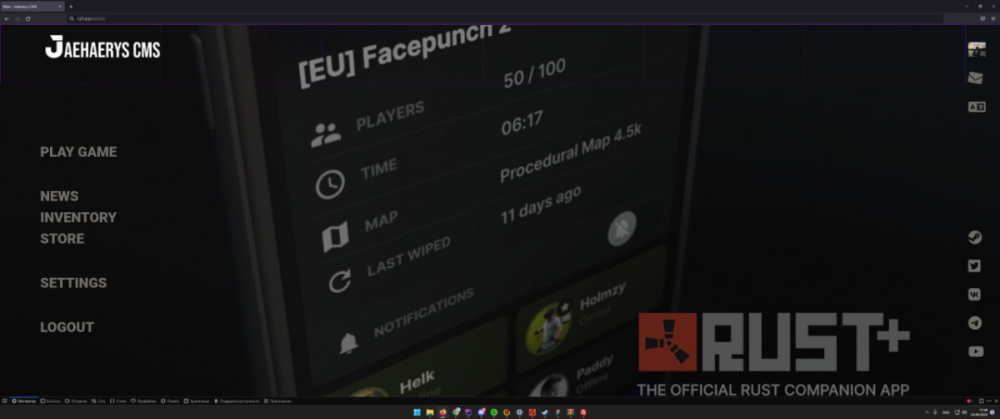
Task: Click the language translation icon
Action: tap(976, 107)
